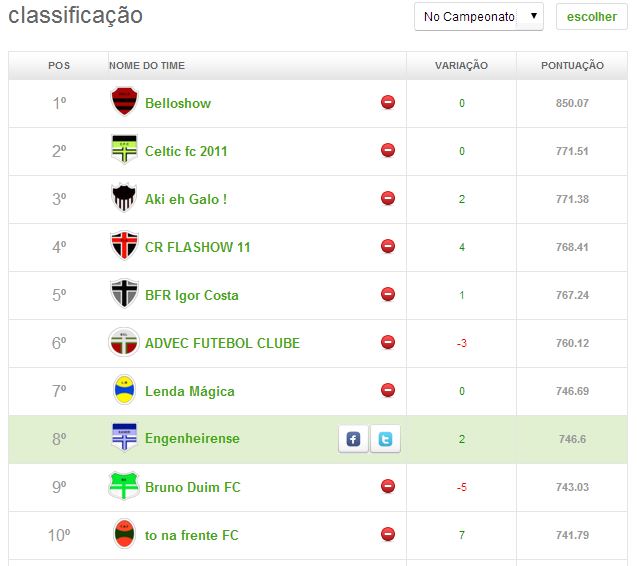Open the BFR Igor Costa team link
Screen dimensions: 638x566
click(192, 295)
